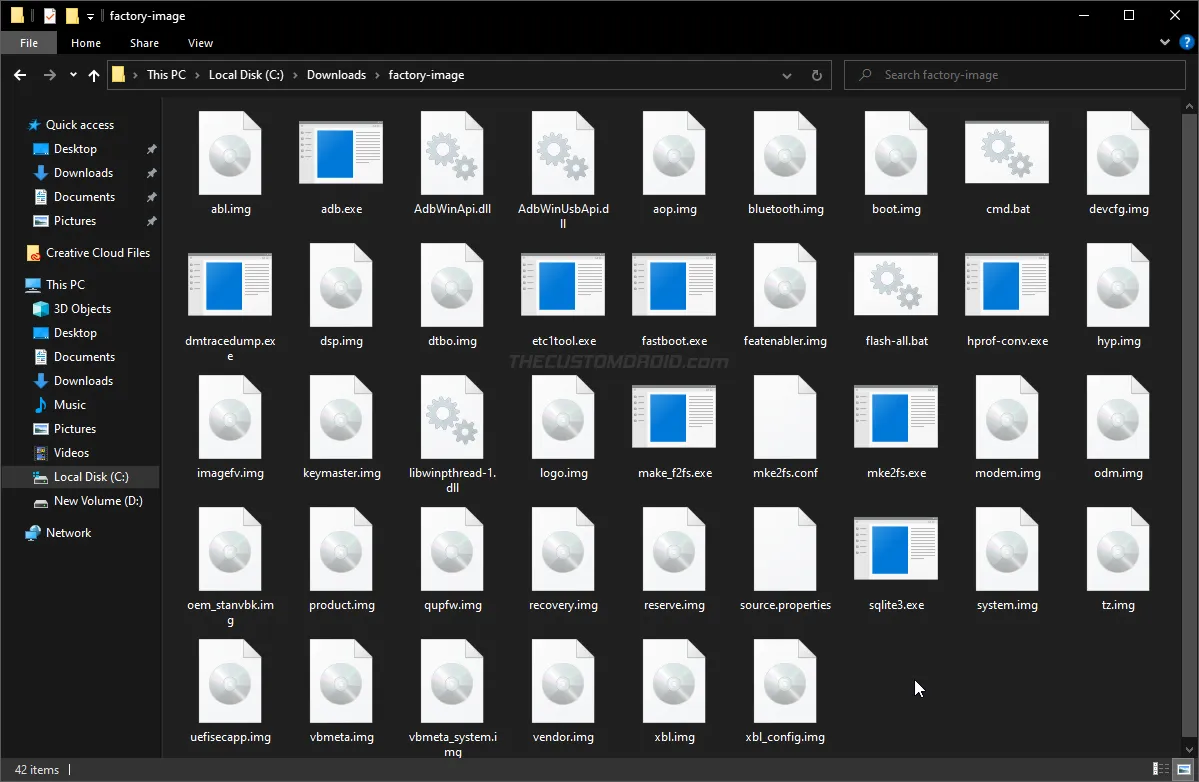
Task: Open the address bar history dropdown
Action: (x=787, y=75)
